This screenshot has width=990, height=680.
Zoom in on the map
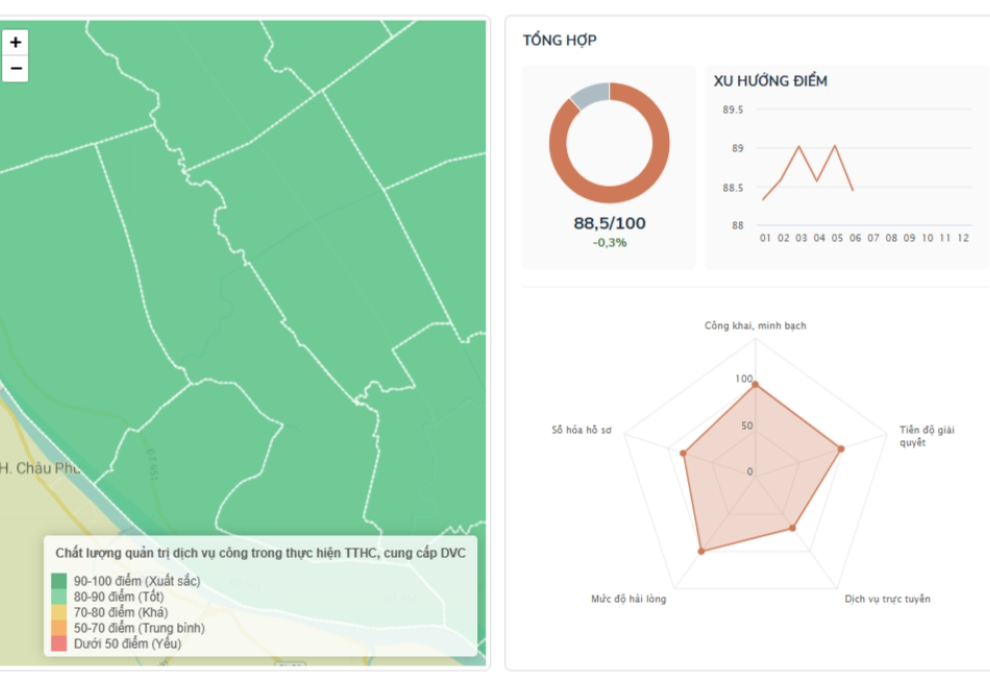click(15, 42)
